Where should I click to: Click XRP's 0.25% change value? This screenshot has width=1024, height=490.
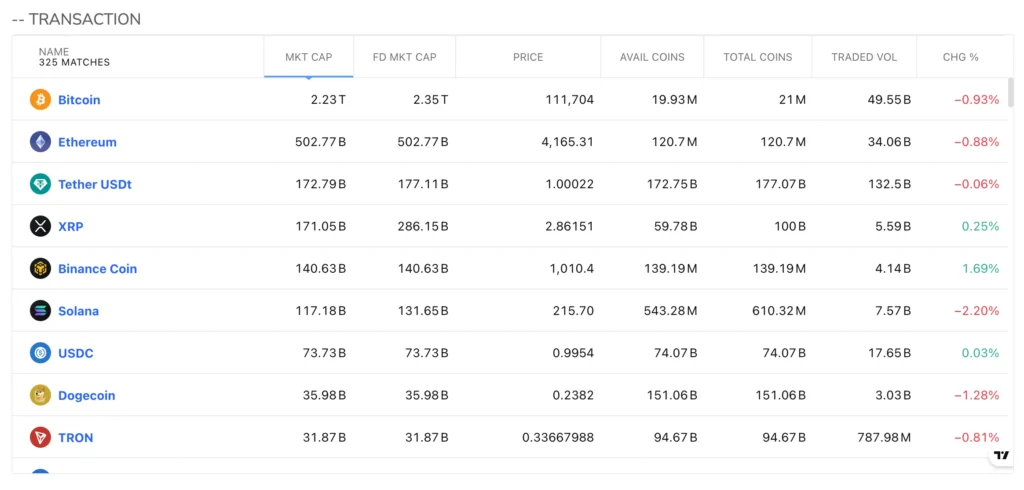[980, 227]
